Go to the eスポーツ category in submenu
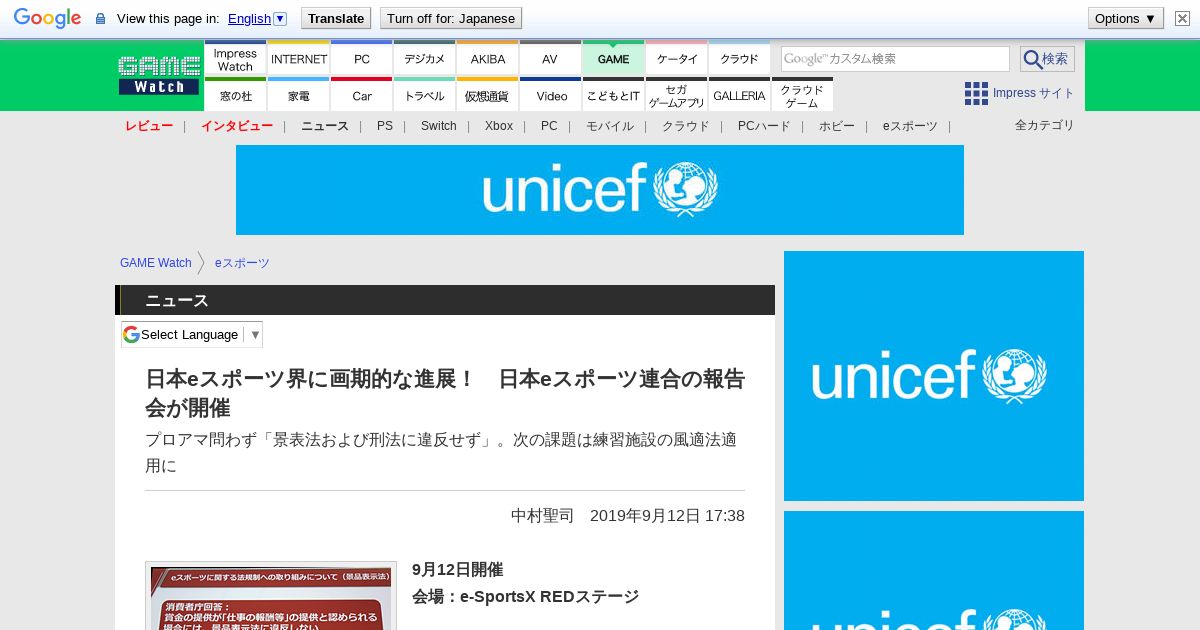1200x630 pixels. 910,126
